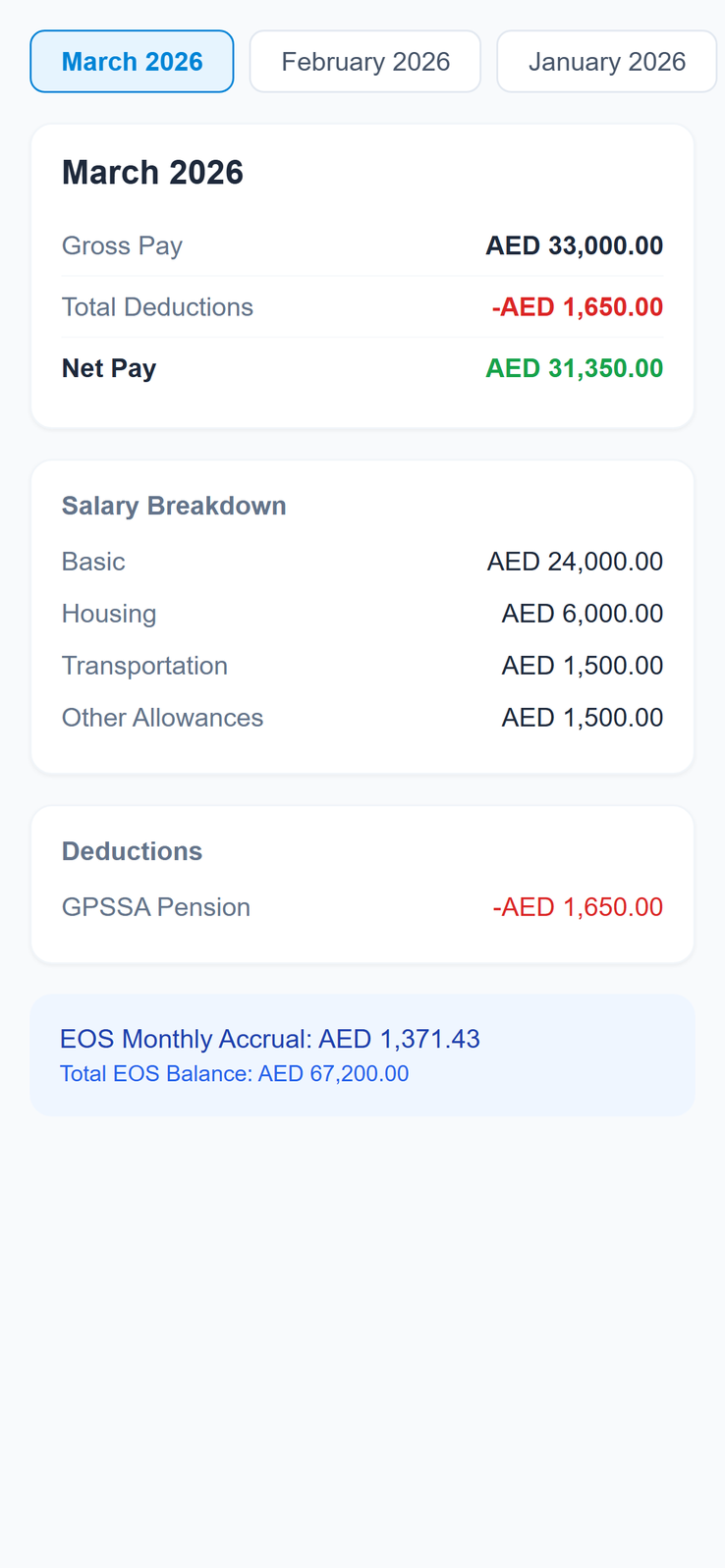The height and width of the screenshot is (1568, 725).
Task: Click the Transportation label
Action: click(144, 666)
